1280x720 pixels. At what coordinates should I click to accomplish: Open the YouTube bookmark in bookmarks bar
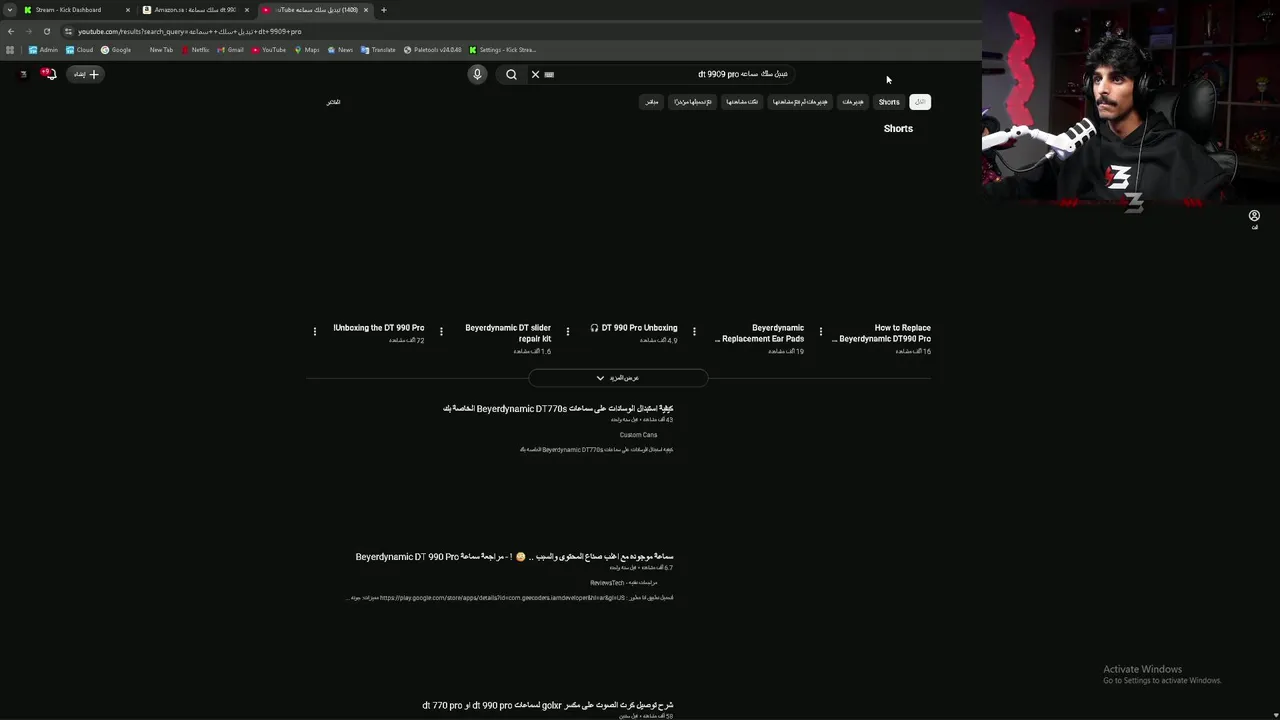coord(269,50)
